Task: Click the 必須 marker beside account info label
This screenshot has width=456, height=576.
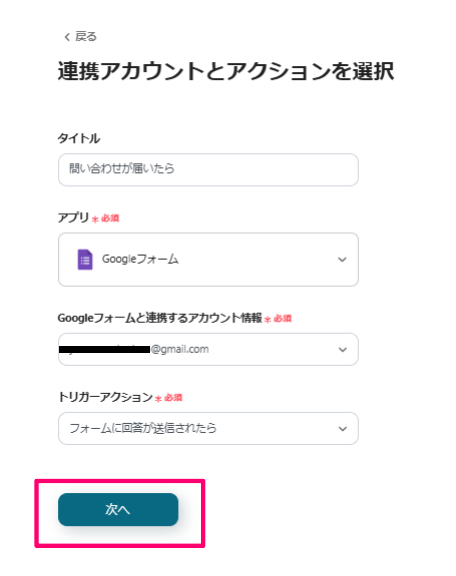Action: pyautogui.click(x=278, y=318)
